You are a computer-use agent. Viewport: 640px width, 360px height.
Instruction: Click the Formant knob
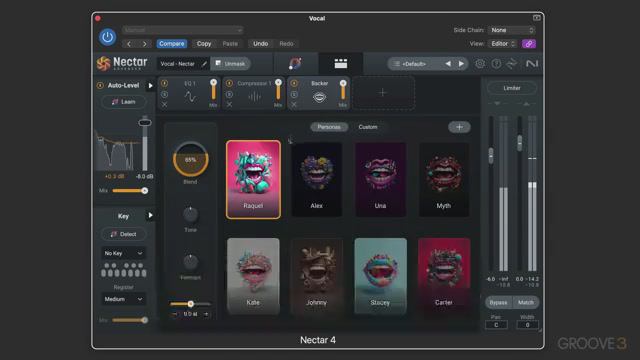coord(190,262)
